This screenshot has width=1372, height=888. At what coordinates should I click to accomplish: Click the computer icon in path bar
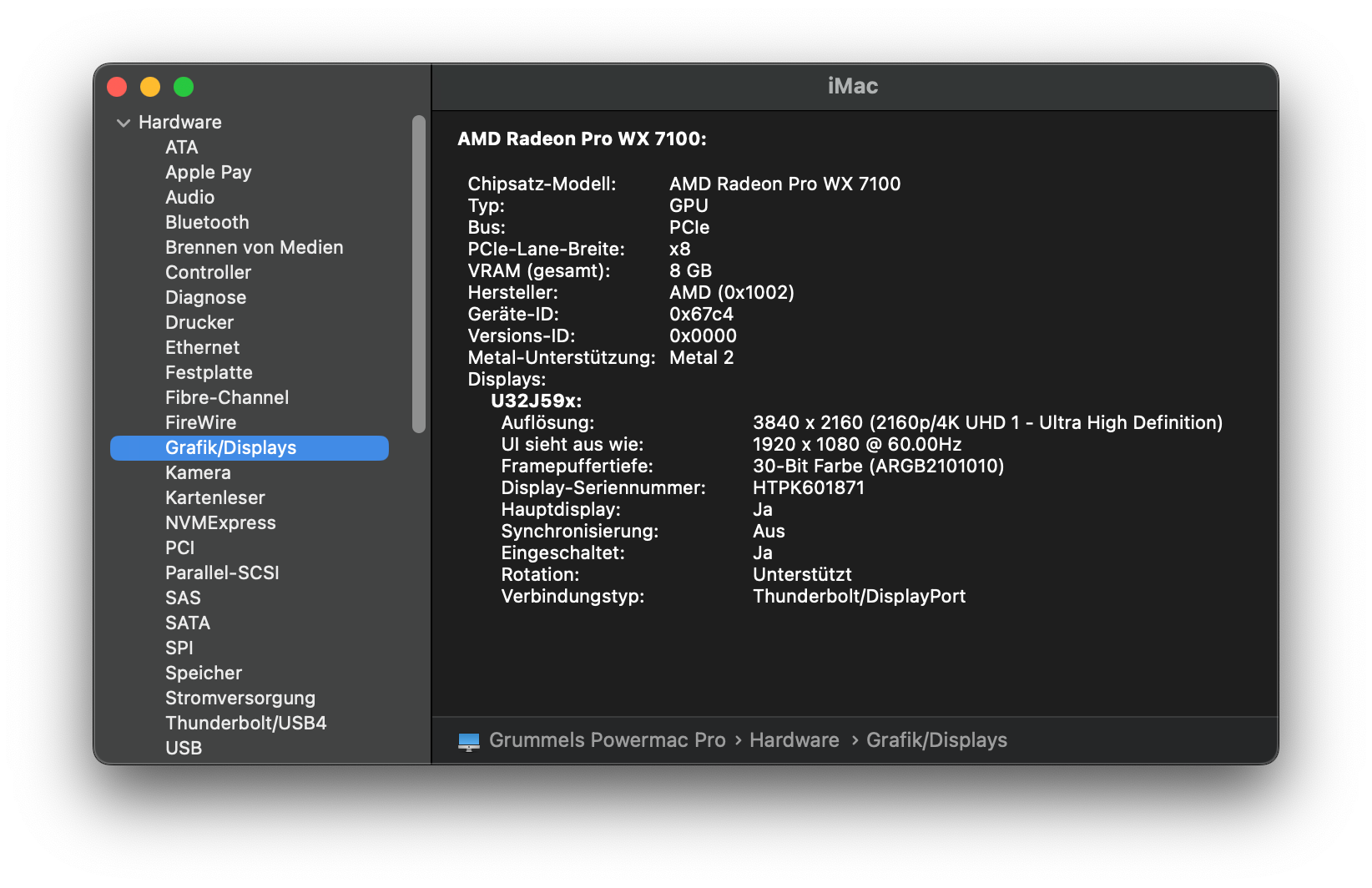pyautogui.click(x=469, y=741)
